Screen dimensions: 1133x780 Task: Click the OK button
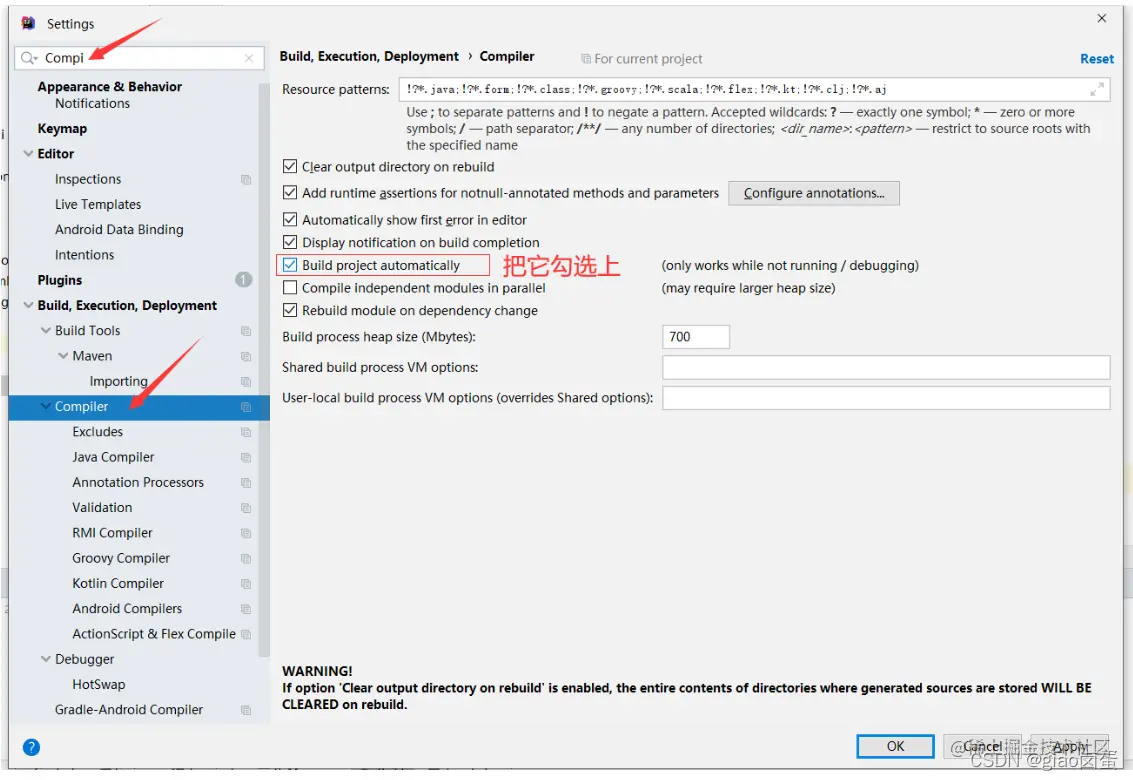(x=895, y=747)
